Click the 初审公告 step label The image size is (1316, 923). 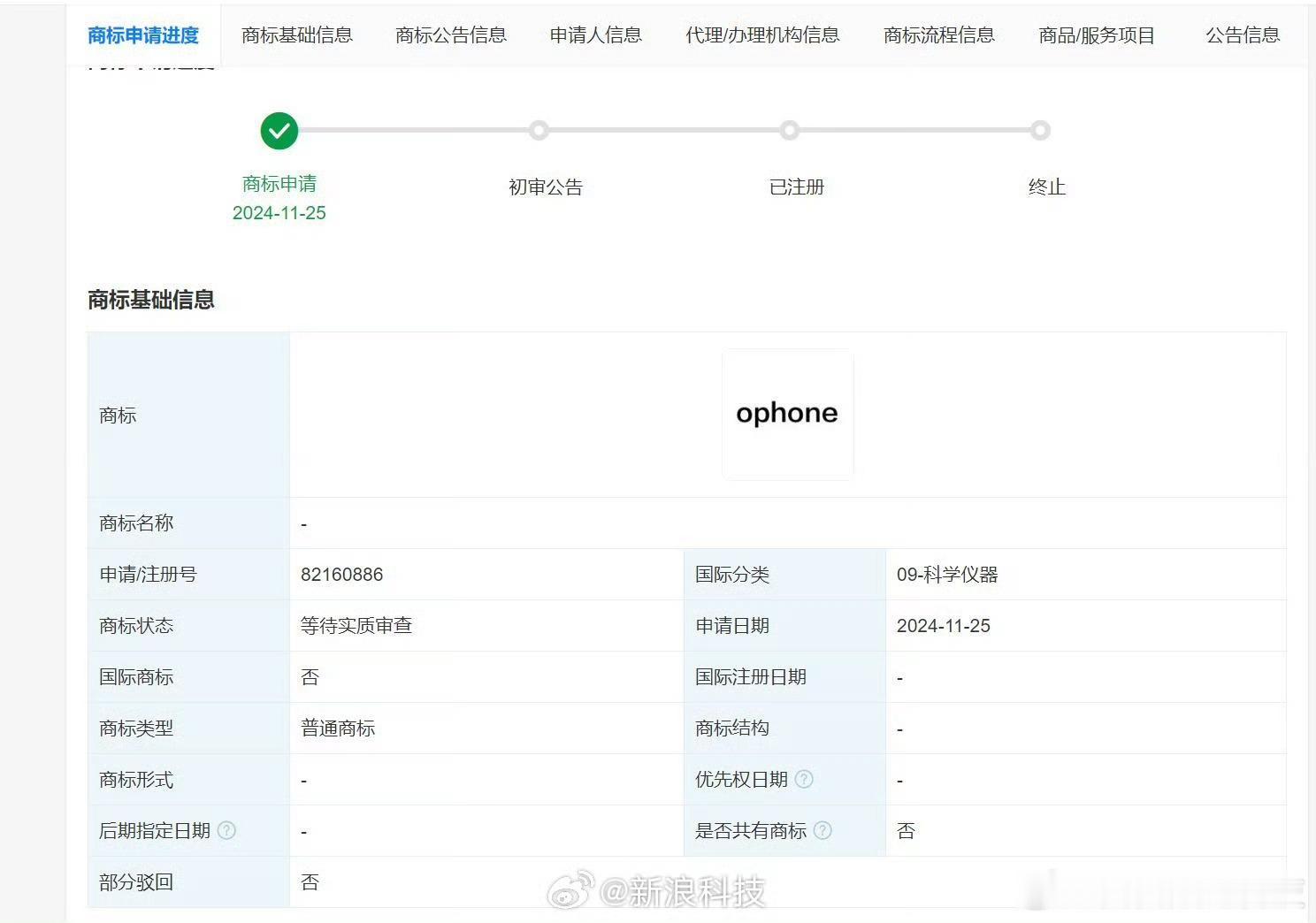546,187
